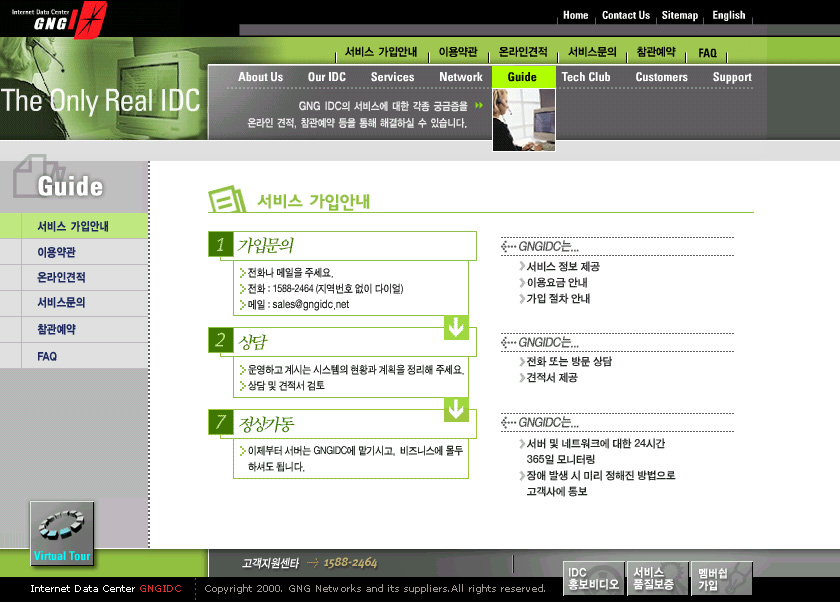The height and width of the screenshot is (602, 840).
Task: Click the green arrow below step 2 상담
Action: point(456,409)
